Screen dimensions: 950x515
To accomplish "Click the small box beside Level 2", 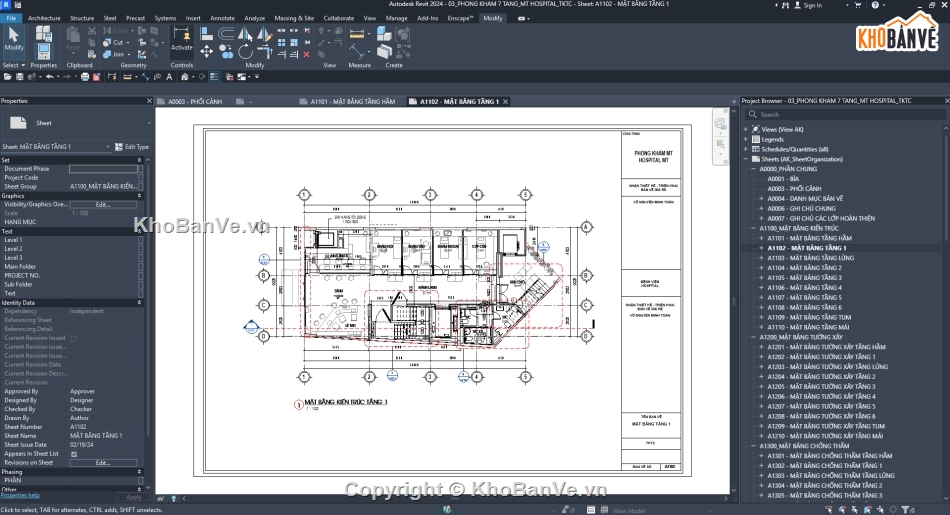I will coord(141,249).
